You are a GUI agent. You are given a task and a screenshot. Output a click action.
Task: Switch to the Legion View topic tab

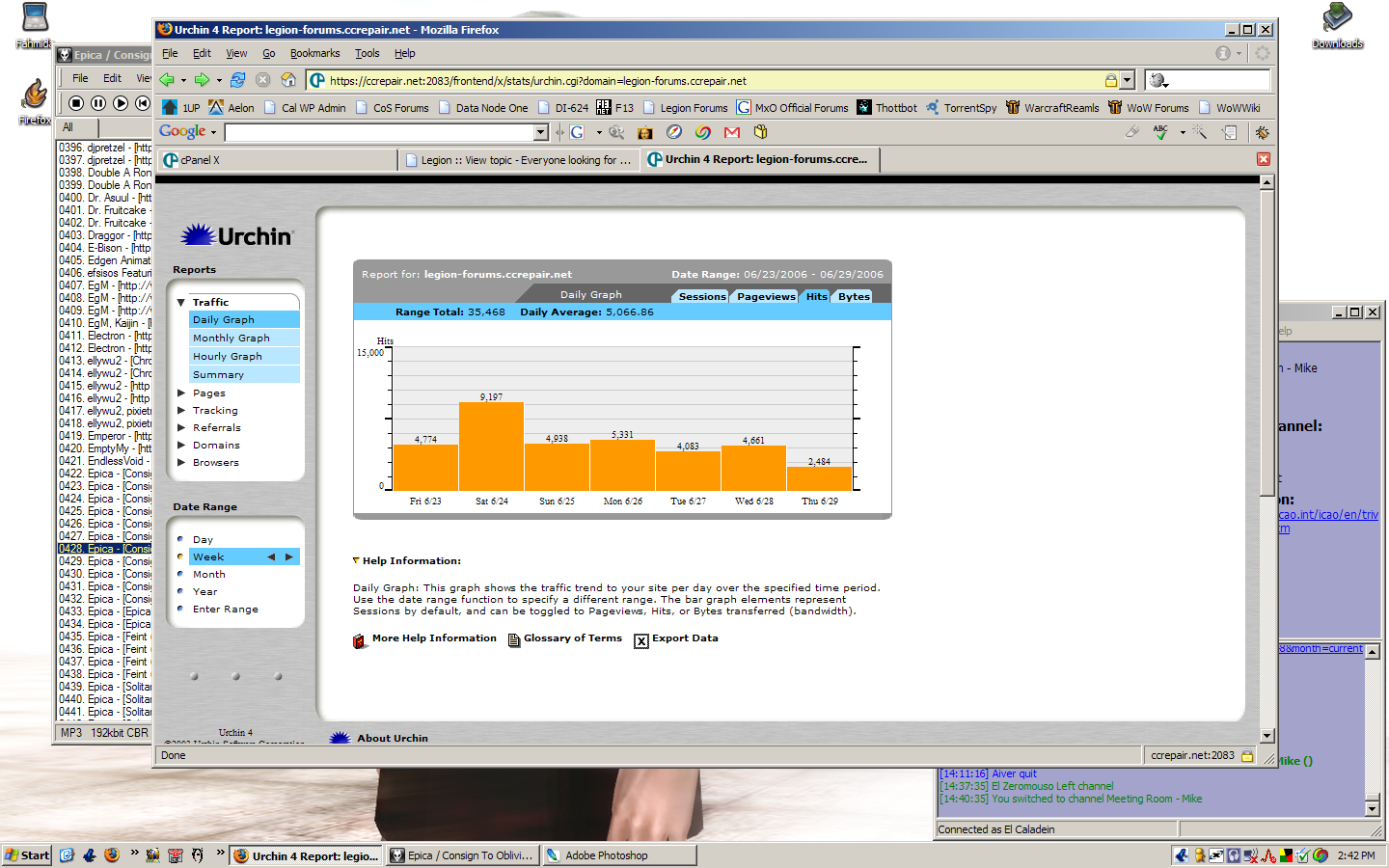519,160
